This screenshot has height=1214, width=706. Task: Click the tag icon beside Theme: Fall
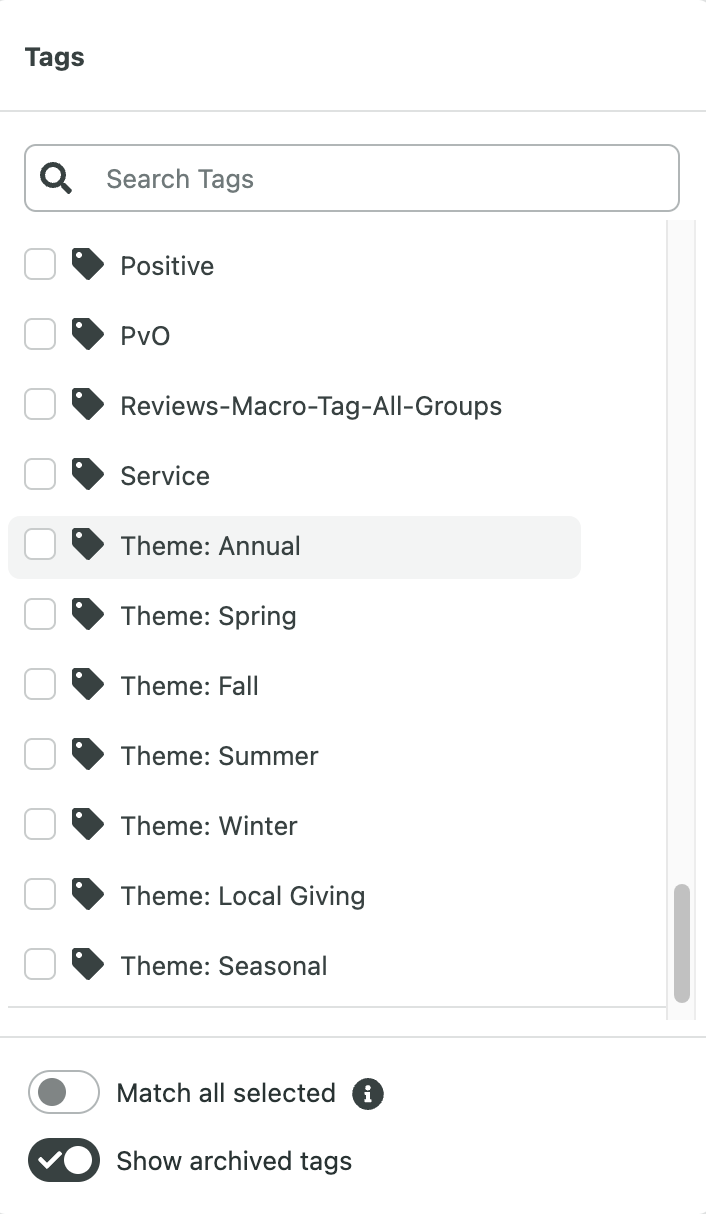(88, 685)
